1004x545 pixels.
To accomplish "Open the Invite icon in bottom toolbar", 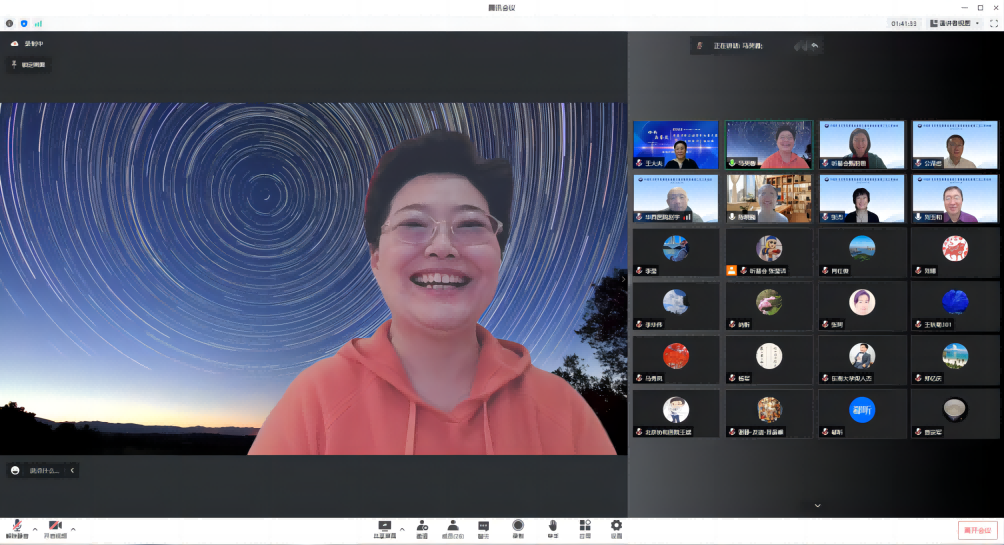I will tap(422, 527).
